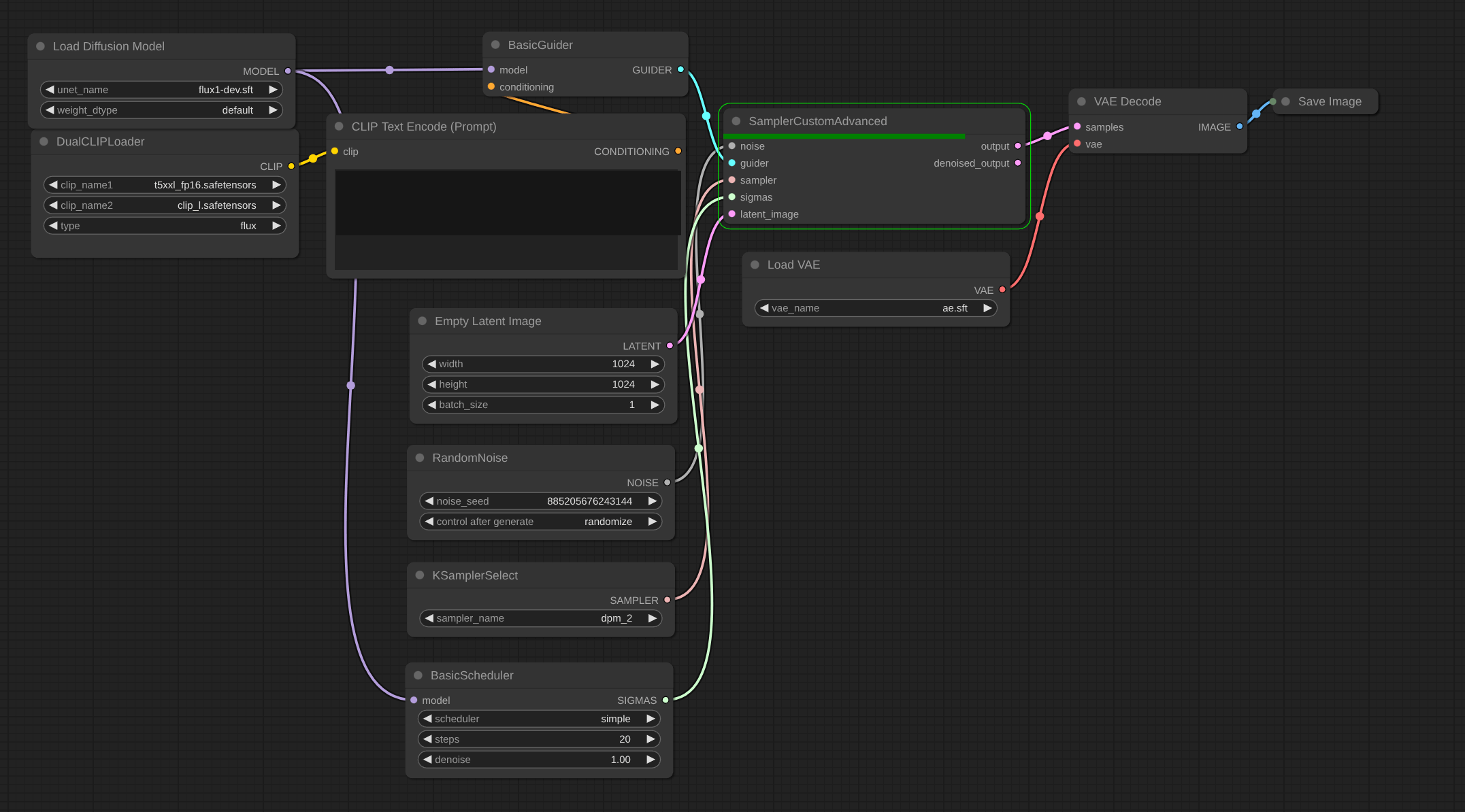This screenshot has height=812, width=1465.
Task: Click the MODEL output socket of Load Diffusion Model
Action: pyautogui.click(x=288, y=71)
